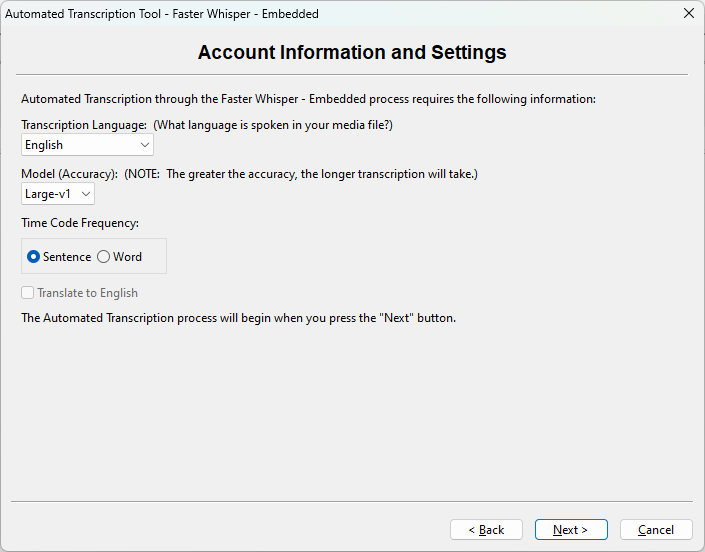The height and width of the screenshot is (552, 705).
Task: Click the window title bar text
Action: tap(162, 14)
